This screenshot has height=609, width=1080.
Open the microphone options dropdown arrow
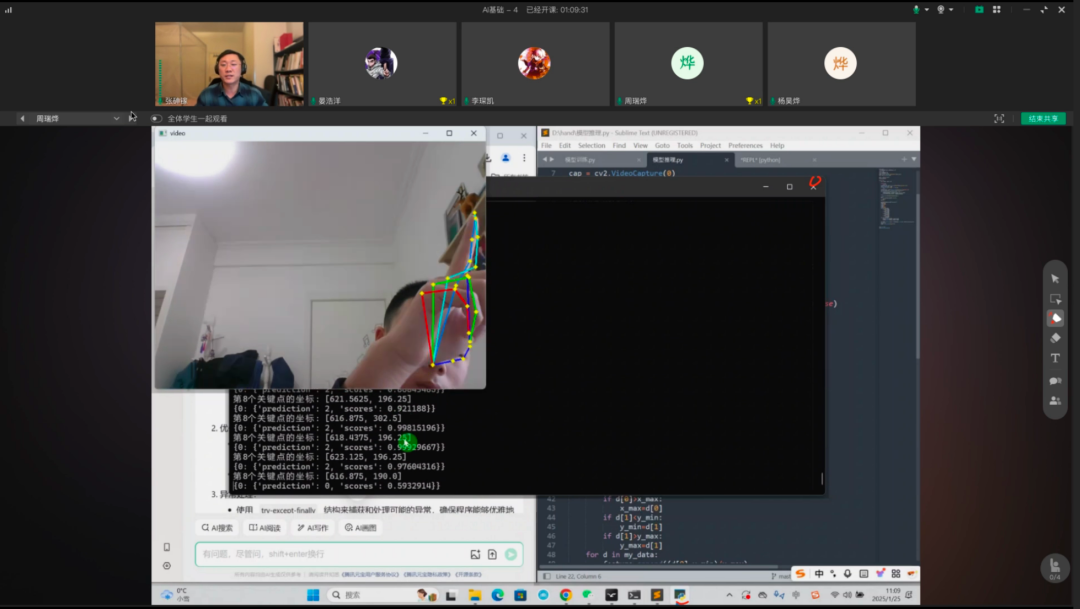click(x=926, y=10)
